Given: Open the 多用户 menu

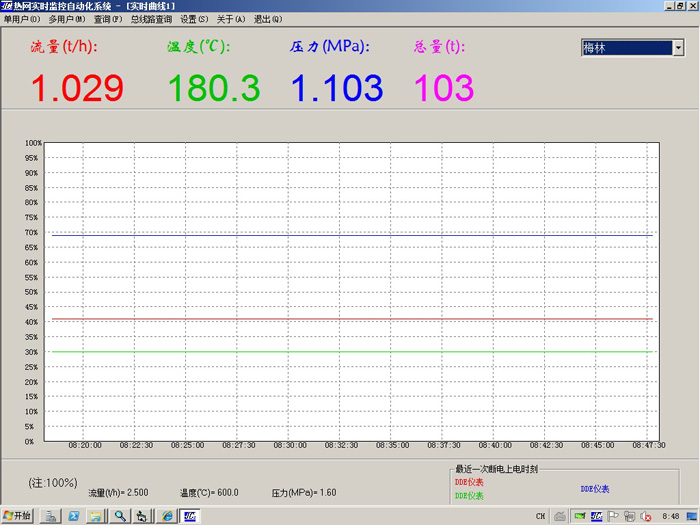Looking at the screenshot, I should pyautogui.click(x=67, y=19).
